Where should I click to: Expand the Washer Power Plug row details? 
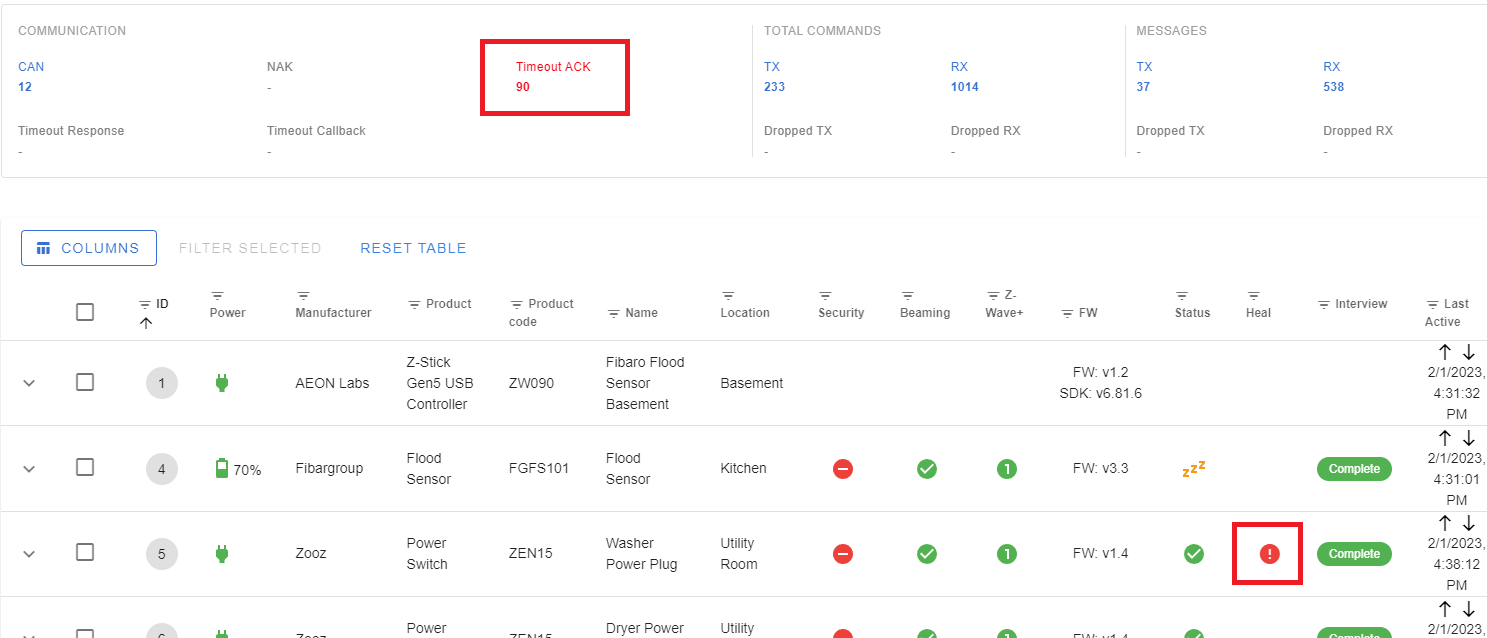pyautogui.click(x=29, y=552)
